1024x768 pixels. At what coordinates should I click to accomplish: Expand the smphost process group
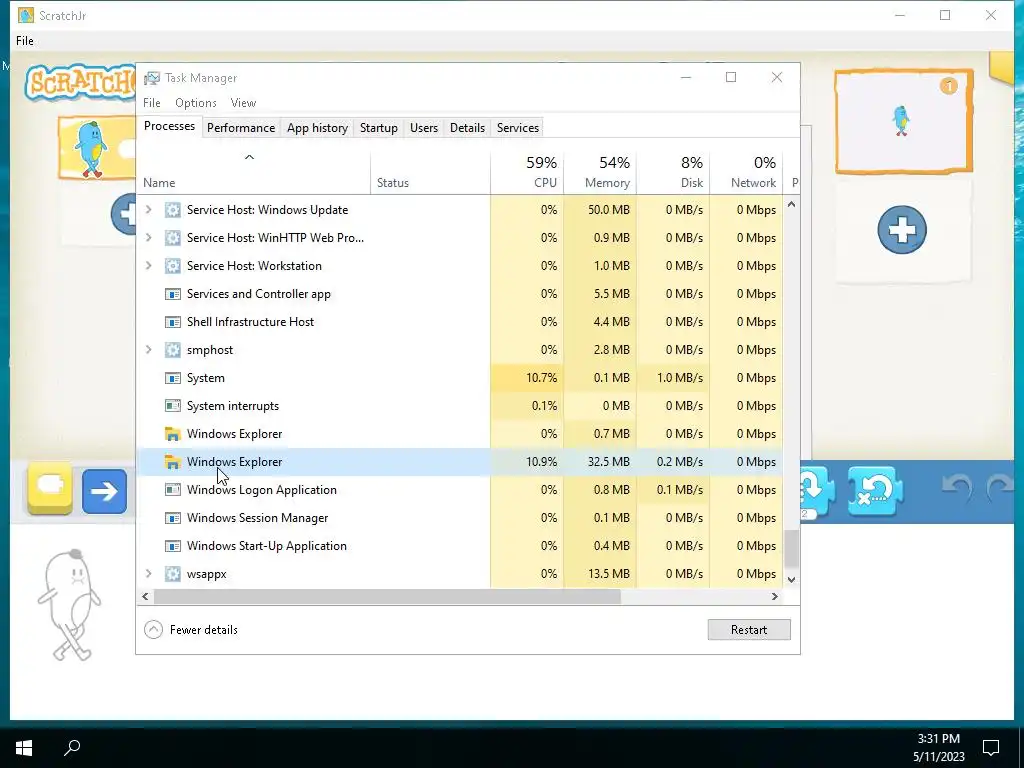click(148, 350)
